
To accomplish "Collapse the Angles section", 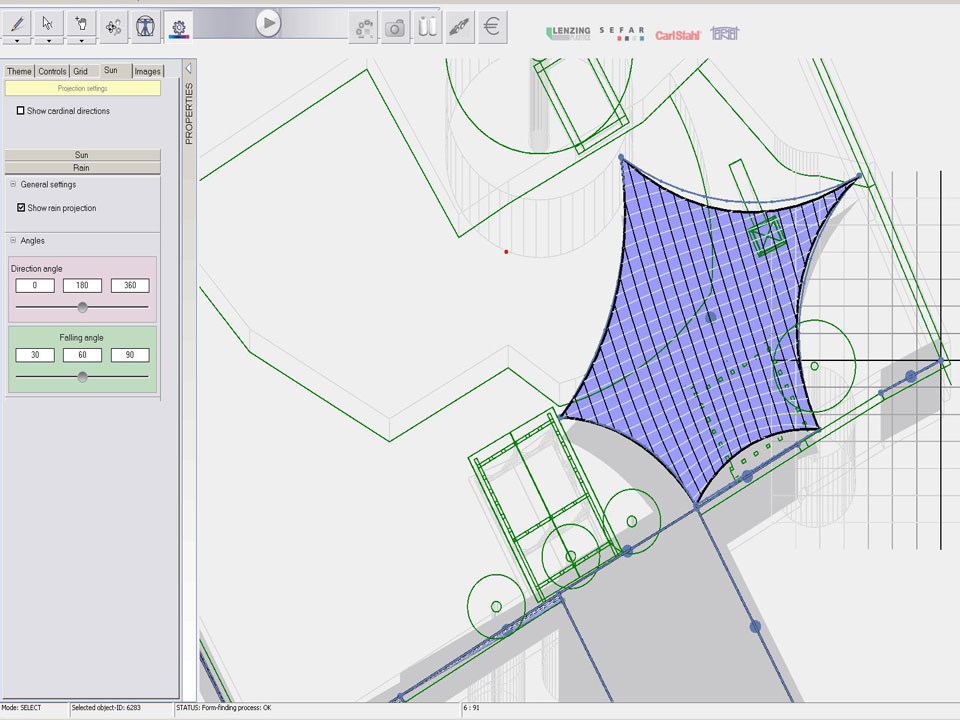I will point(13,241).
